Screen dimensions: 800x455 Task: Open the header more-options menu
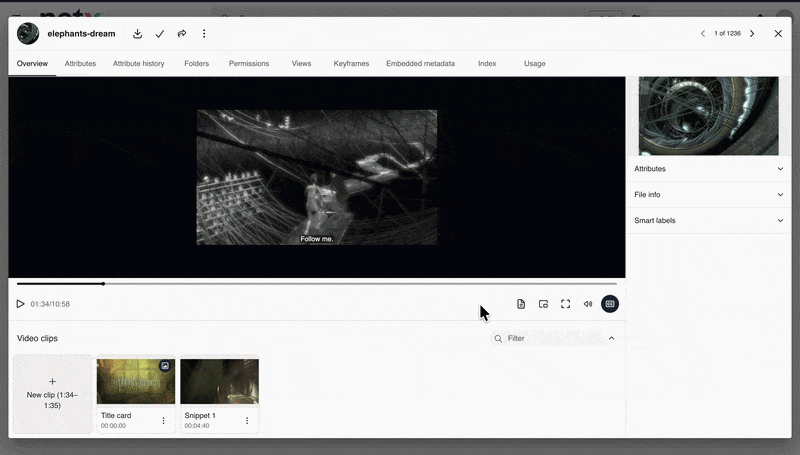[x=204, y=34]
